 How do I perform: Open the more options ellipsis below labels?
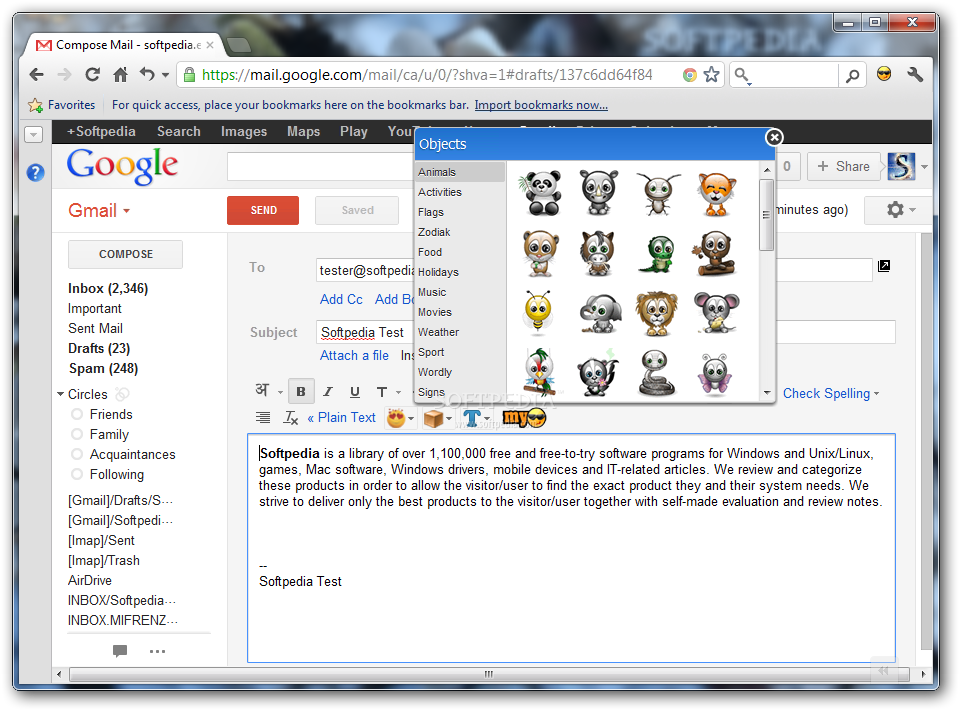157,651
